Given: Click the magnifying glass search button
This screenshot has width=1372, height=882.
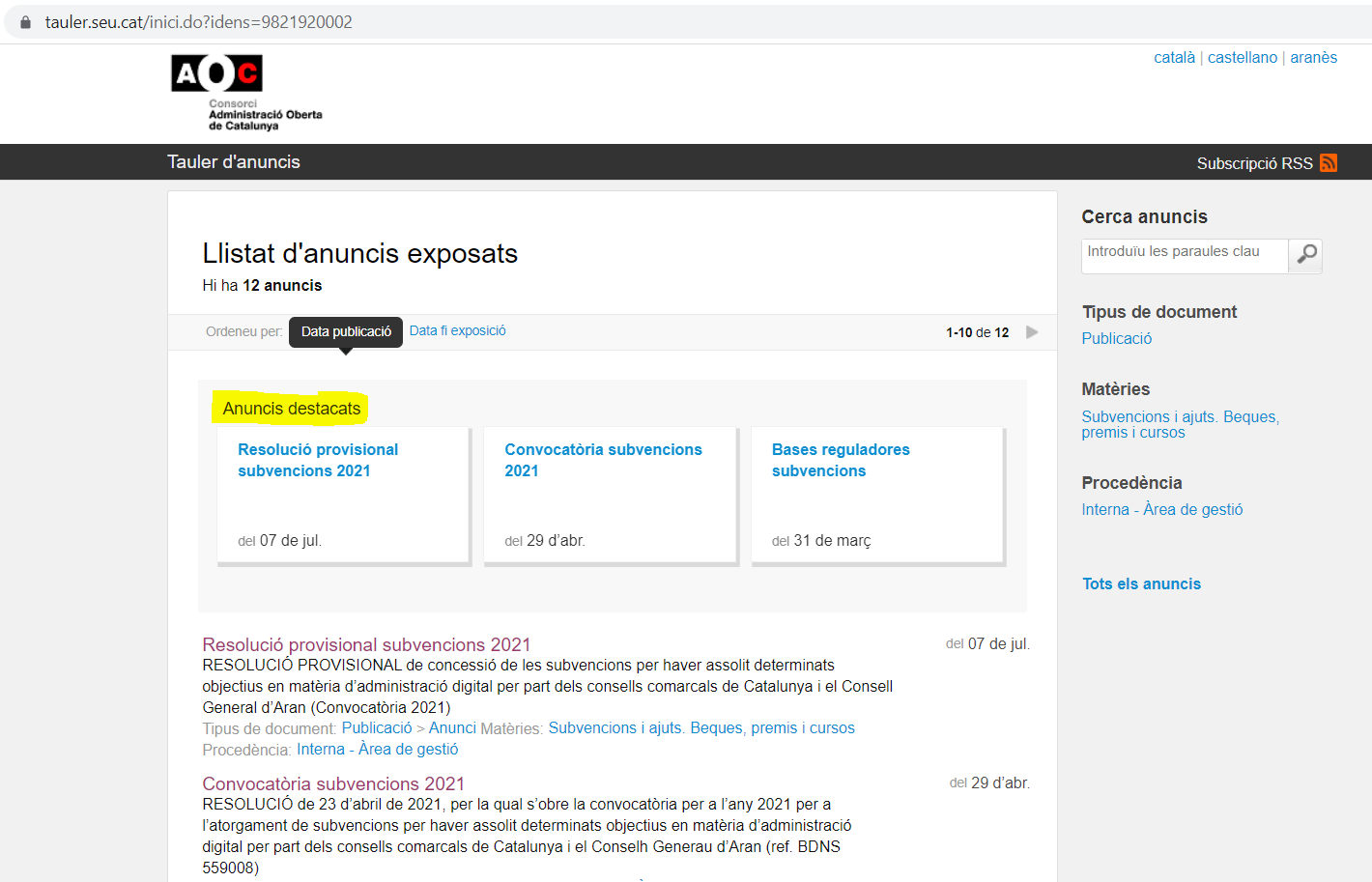Looking at the screenshot, I should (1305, 255).
